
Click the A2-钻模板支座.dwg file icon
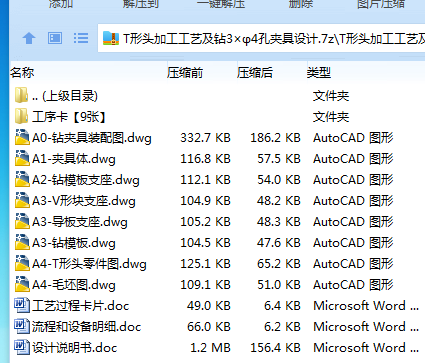(22, 179)
